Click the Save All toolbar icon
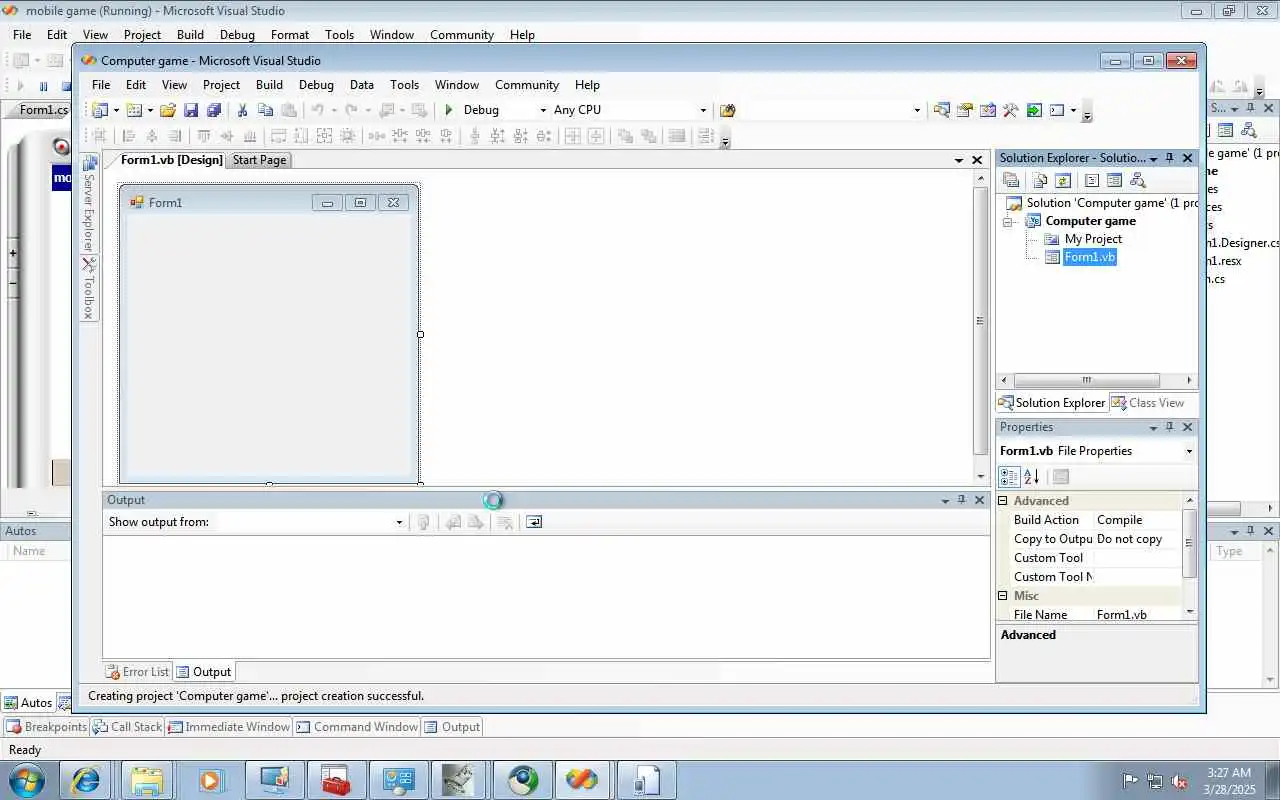 point(214,110)
